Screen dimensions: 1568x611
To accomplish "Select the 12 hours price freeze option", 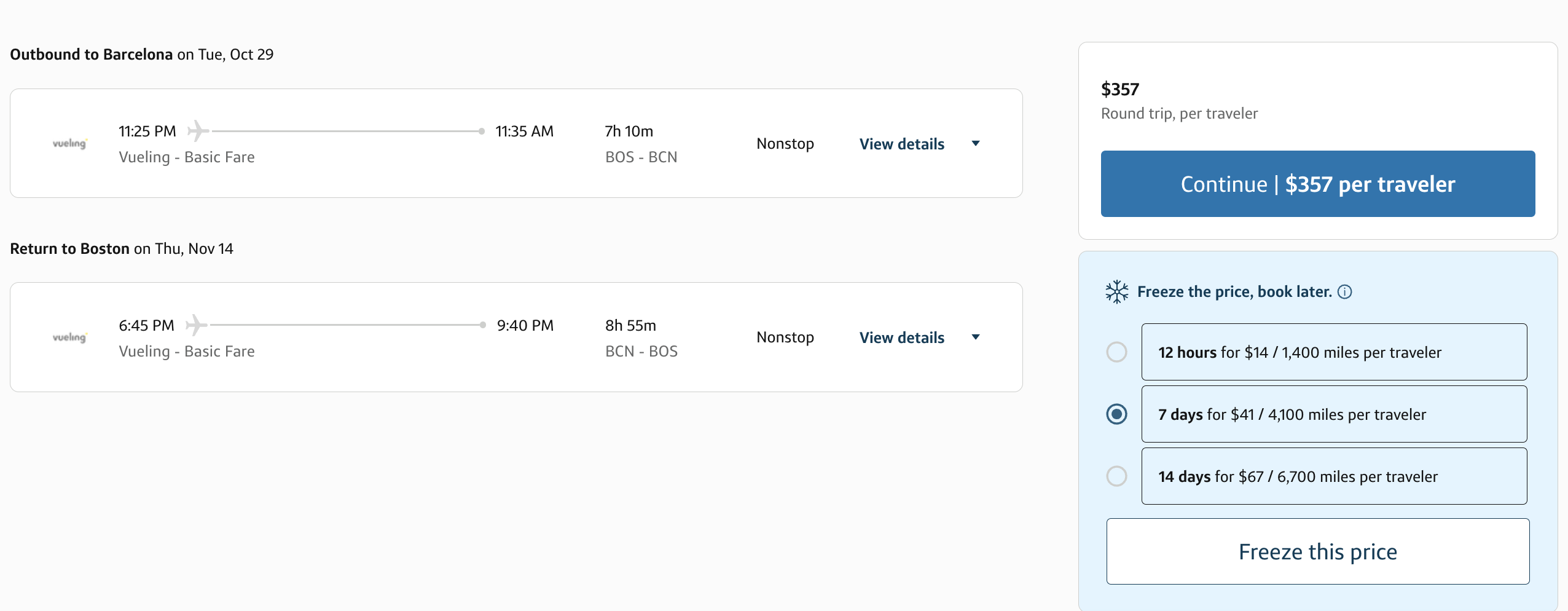I will click(x=1116, y=352).
